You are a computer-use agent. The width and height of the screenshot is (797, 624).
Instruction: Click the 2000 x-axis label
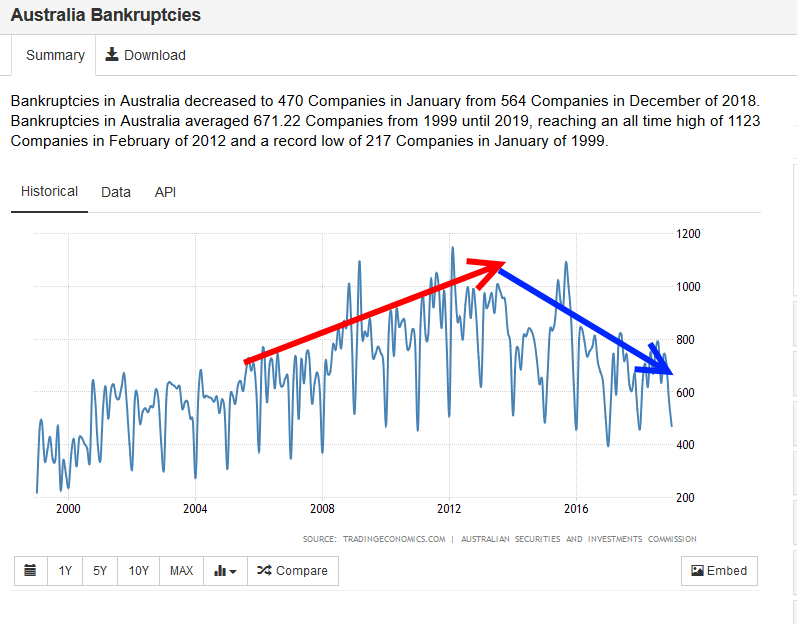click(68, 509)
